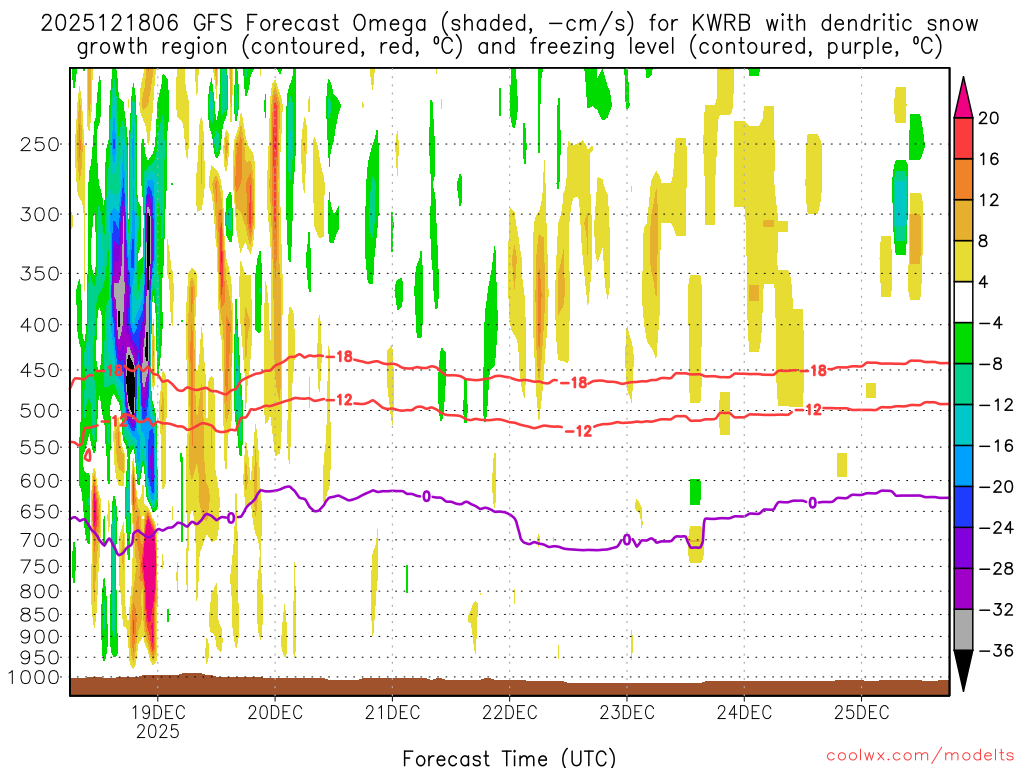Screen dimensions: 1024x768
Task: Click the 500 pressure level label
Action: (x=40, y=411)
